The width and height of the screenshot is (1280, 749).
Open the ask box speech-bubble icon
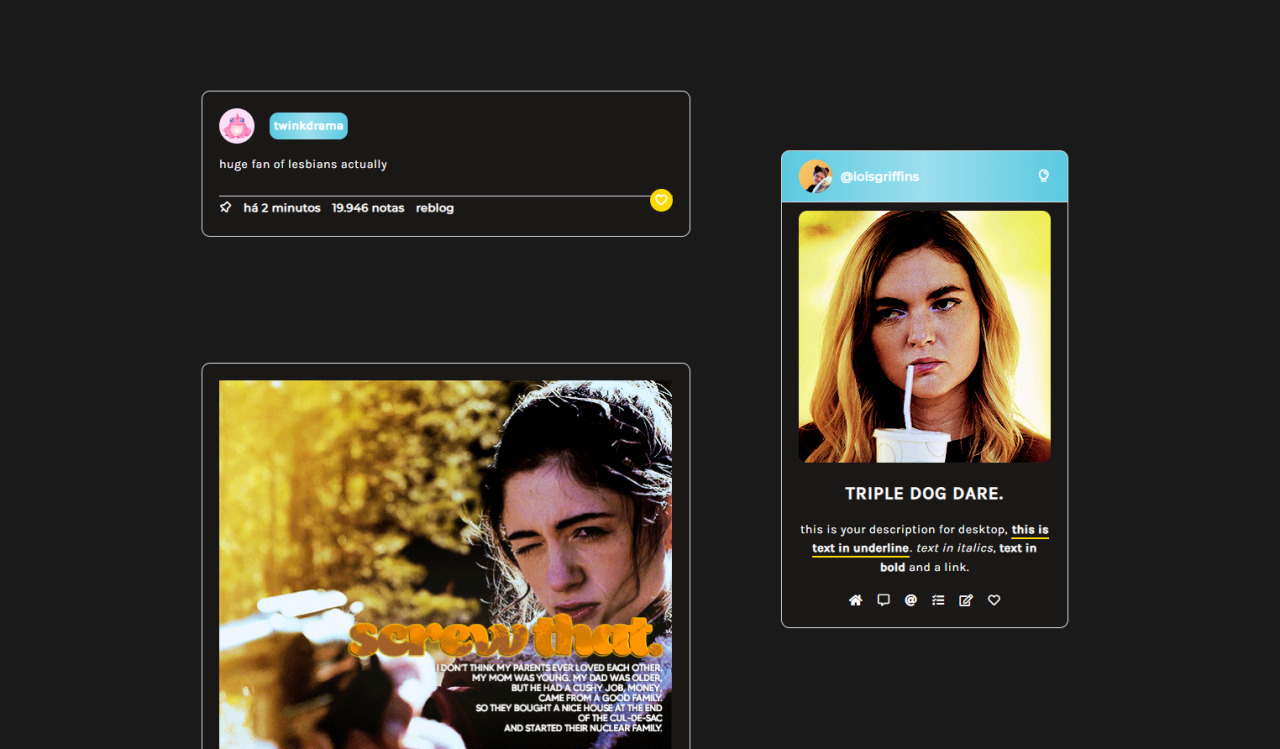pos(883,600)
